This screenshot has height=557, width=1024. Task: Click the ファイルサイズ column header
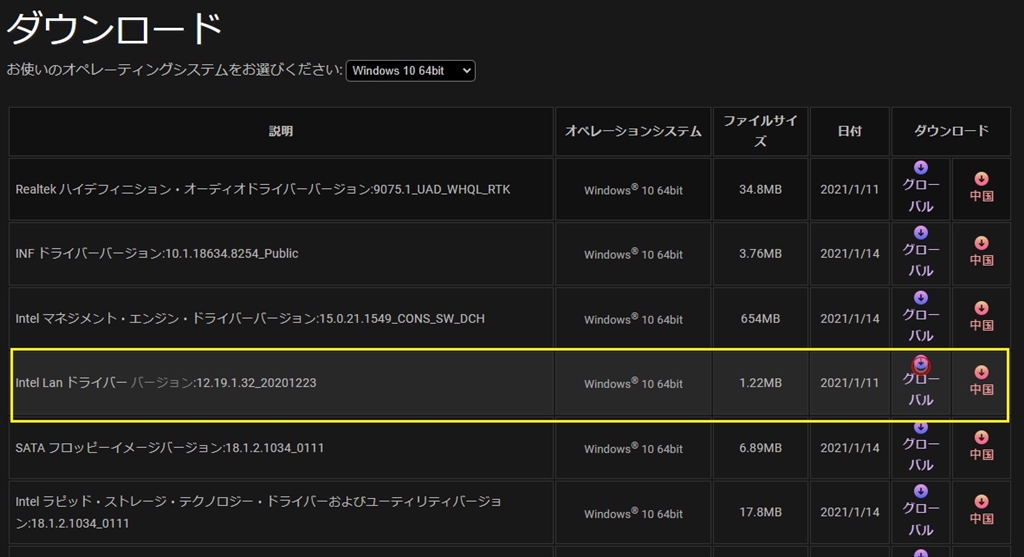[760, 131]
